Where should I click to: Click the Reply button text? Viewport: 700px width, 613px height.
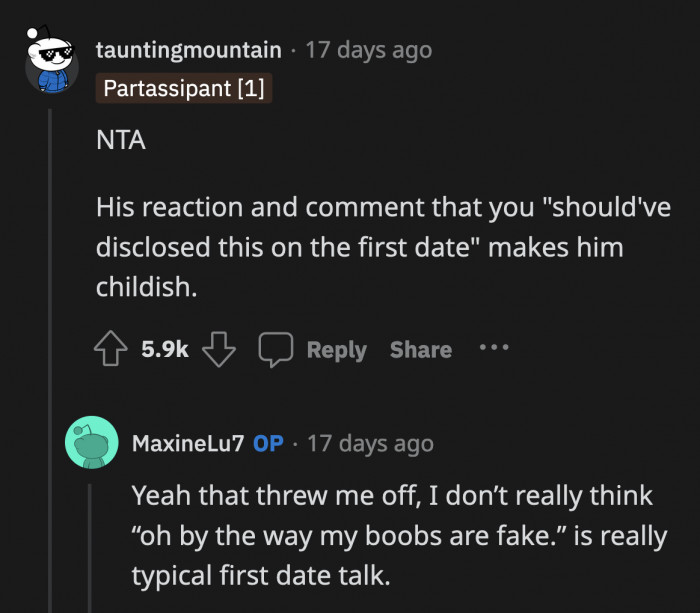(336, 350)
